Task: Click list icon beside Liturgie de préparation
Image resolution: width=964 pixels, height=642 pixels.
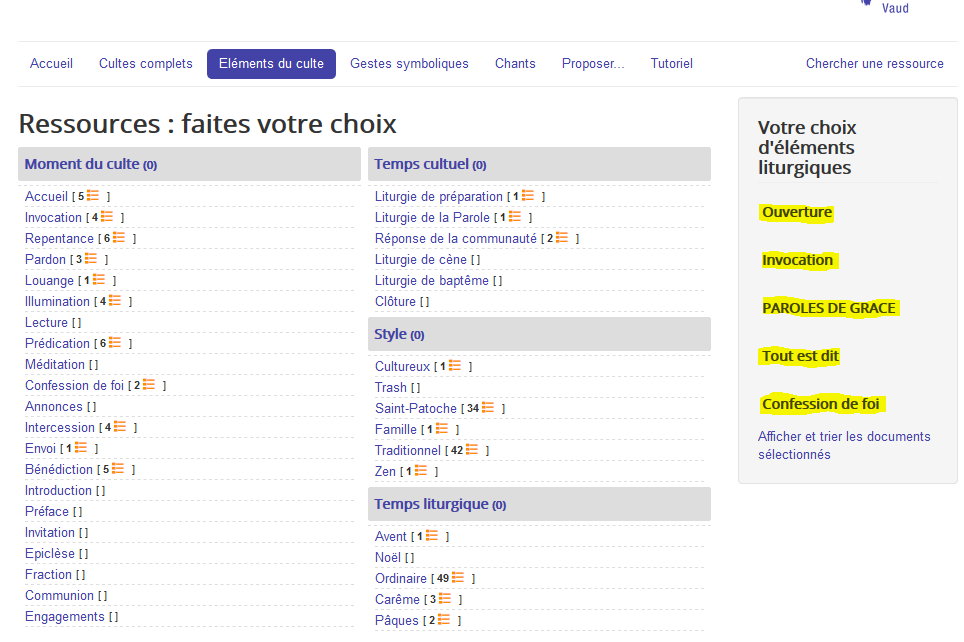Action: (527, 196)
